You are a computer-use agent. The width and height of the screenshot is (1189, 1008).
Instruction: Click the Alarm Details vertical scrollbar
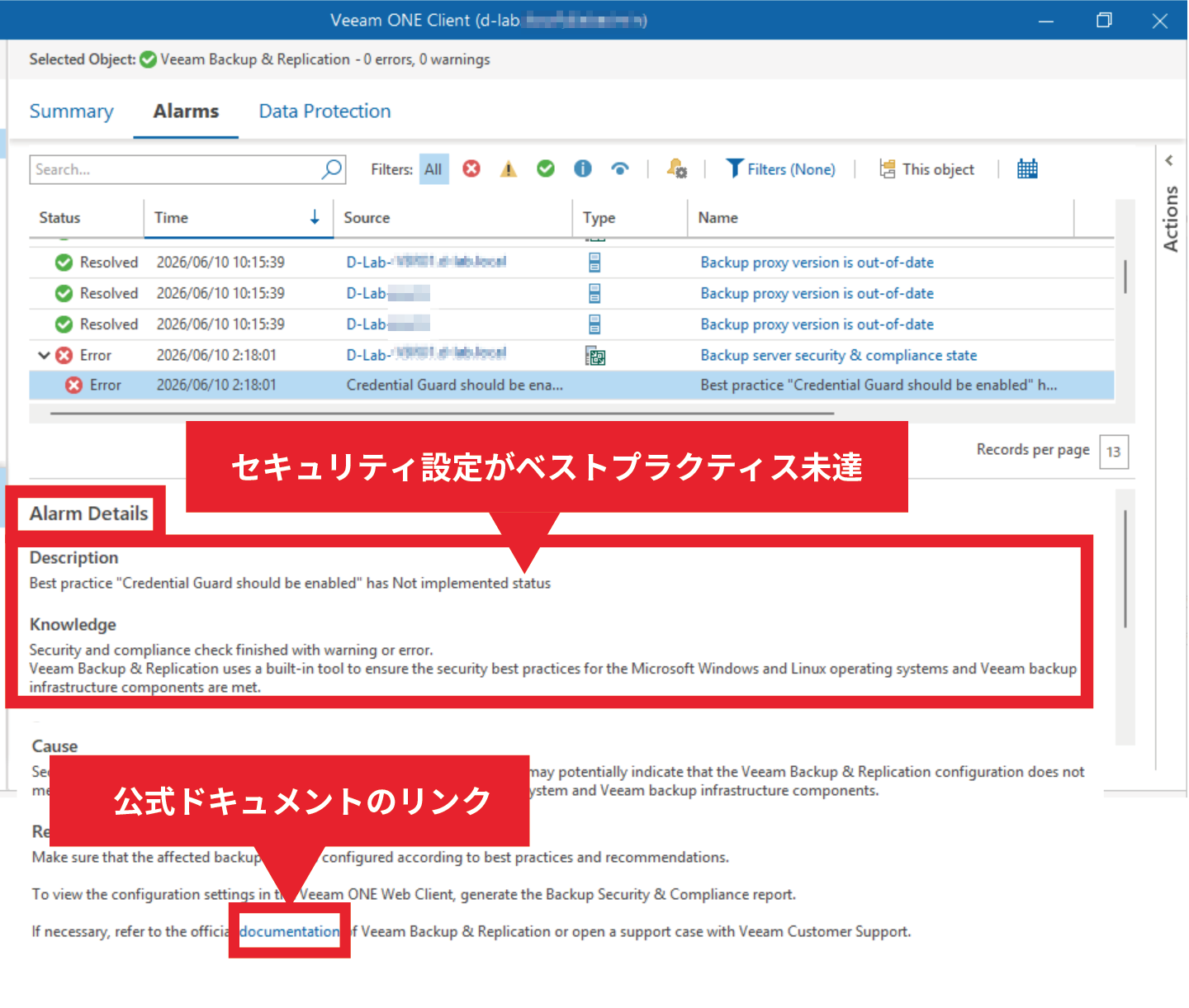tap(1125, 570)
